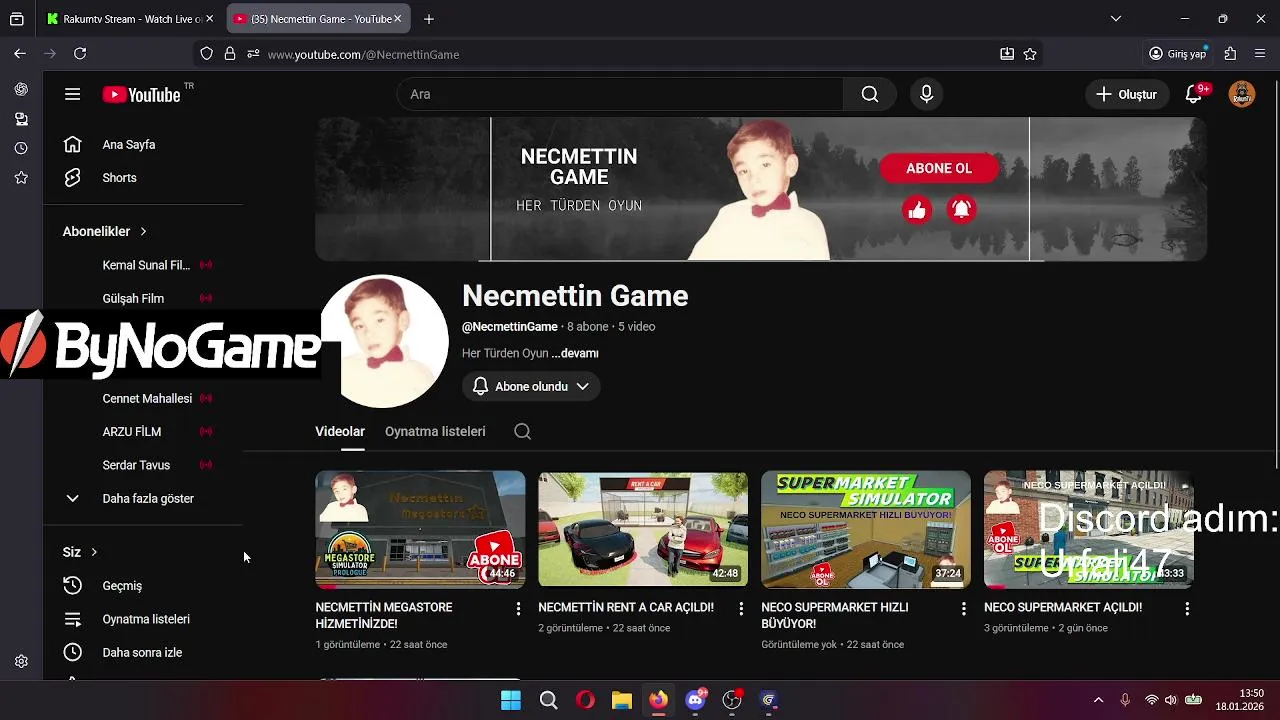Reload the page in browser toolbar
Viewport: 1280px width, 720px height.
tap(80, 54)
